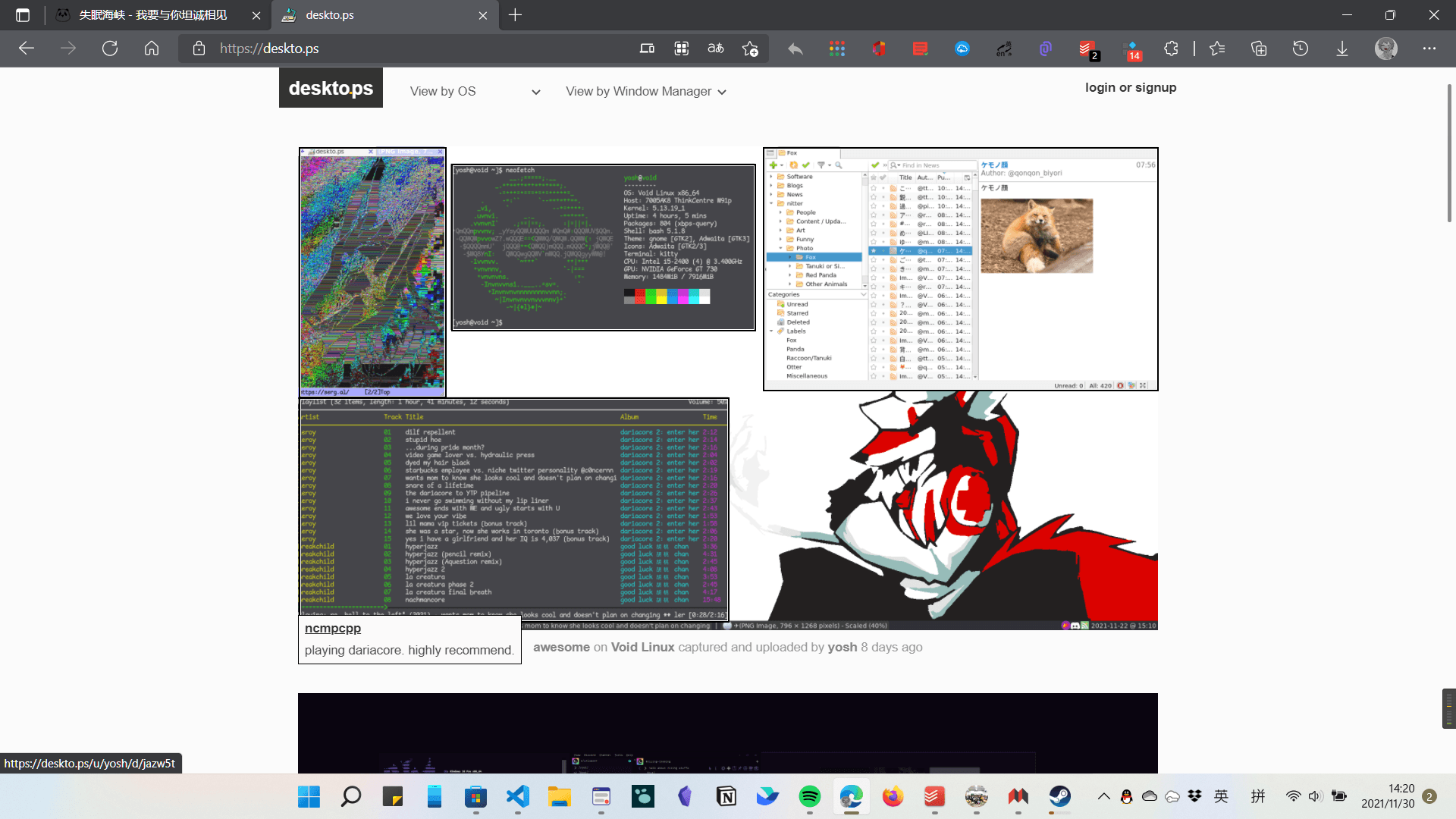
Task: Select the desktops menu tab
Action: click(x=331, y=89)
